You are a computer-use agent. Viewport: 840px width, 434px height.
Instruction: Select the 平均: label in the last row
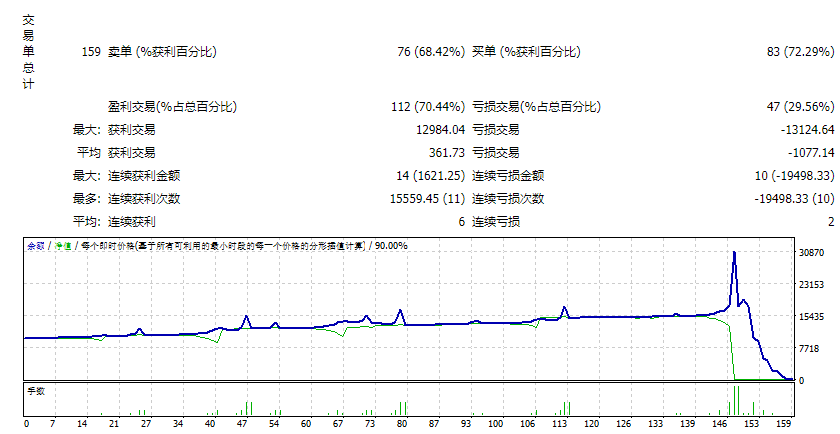click(x=87, y=222)
